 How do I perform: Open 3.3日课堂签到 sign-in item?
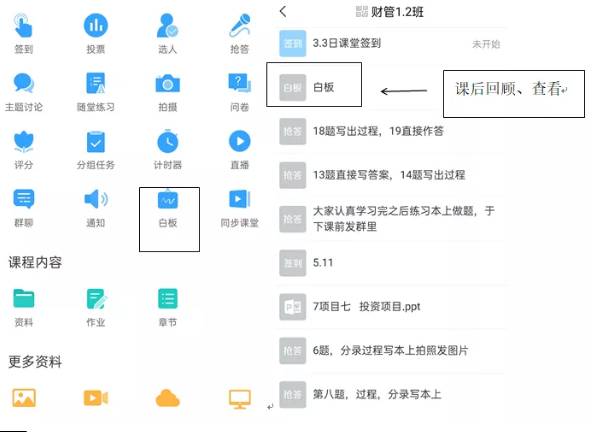pos(391,44)
